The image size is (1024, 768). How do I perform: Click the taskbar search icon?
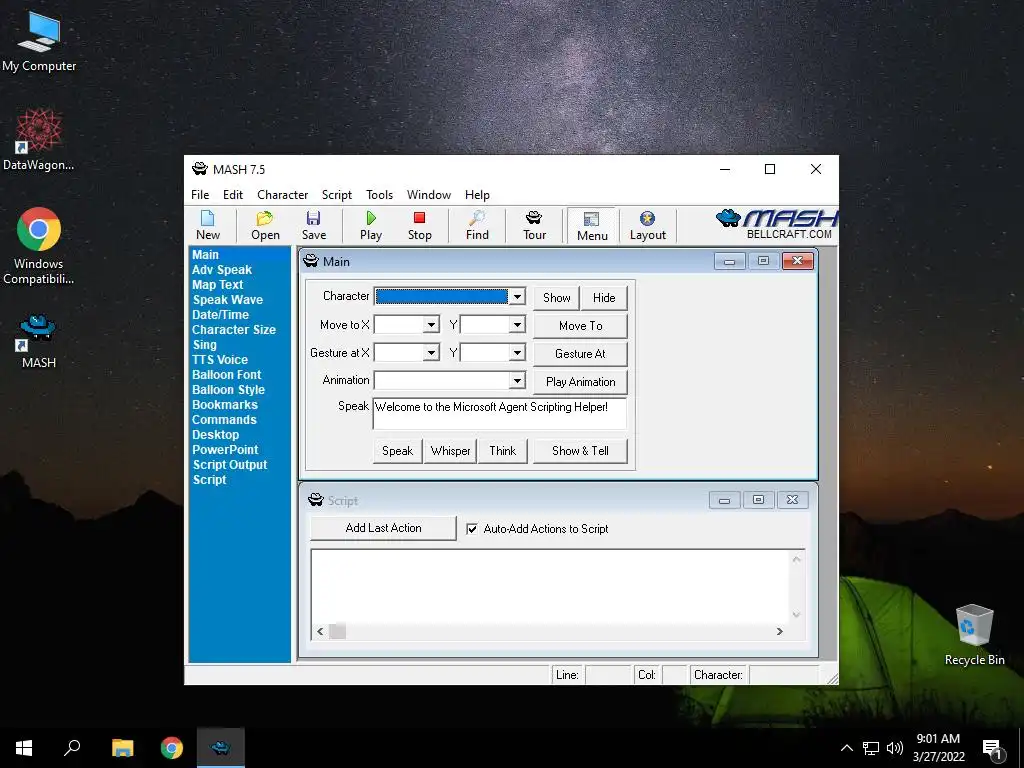pos(72,748)
